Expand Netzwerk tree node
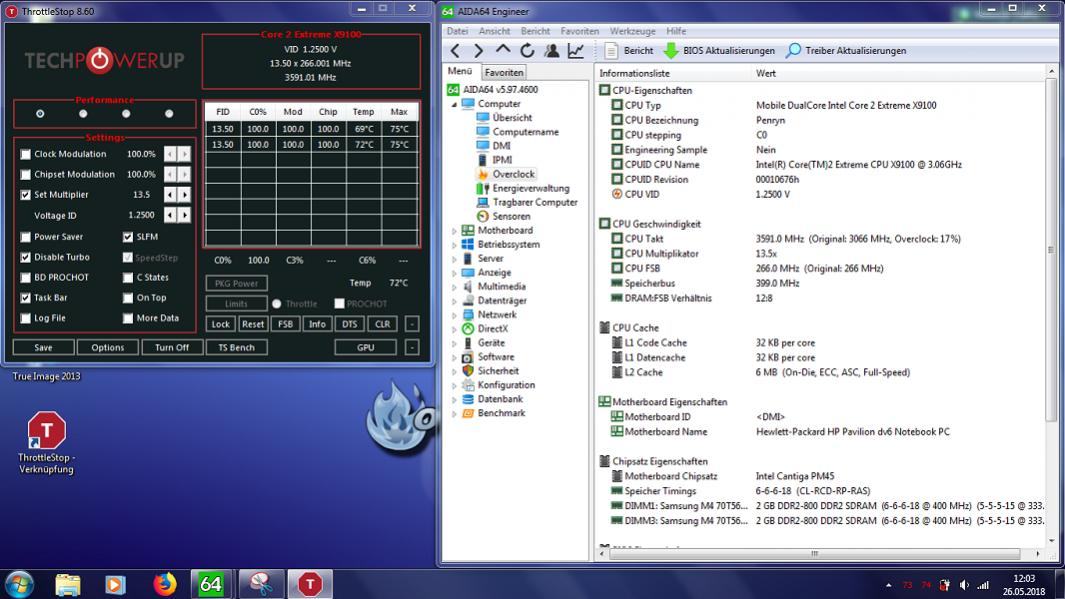Screen dimensions: 1065x599 point(454,315)
